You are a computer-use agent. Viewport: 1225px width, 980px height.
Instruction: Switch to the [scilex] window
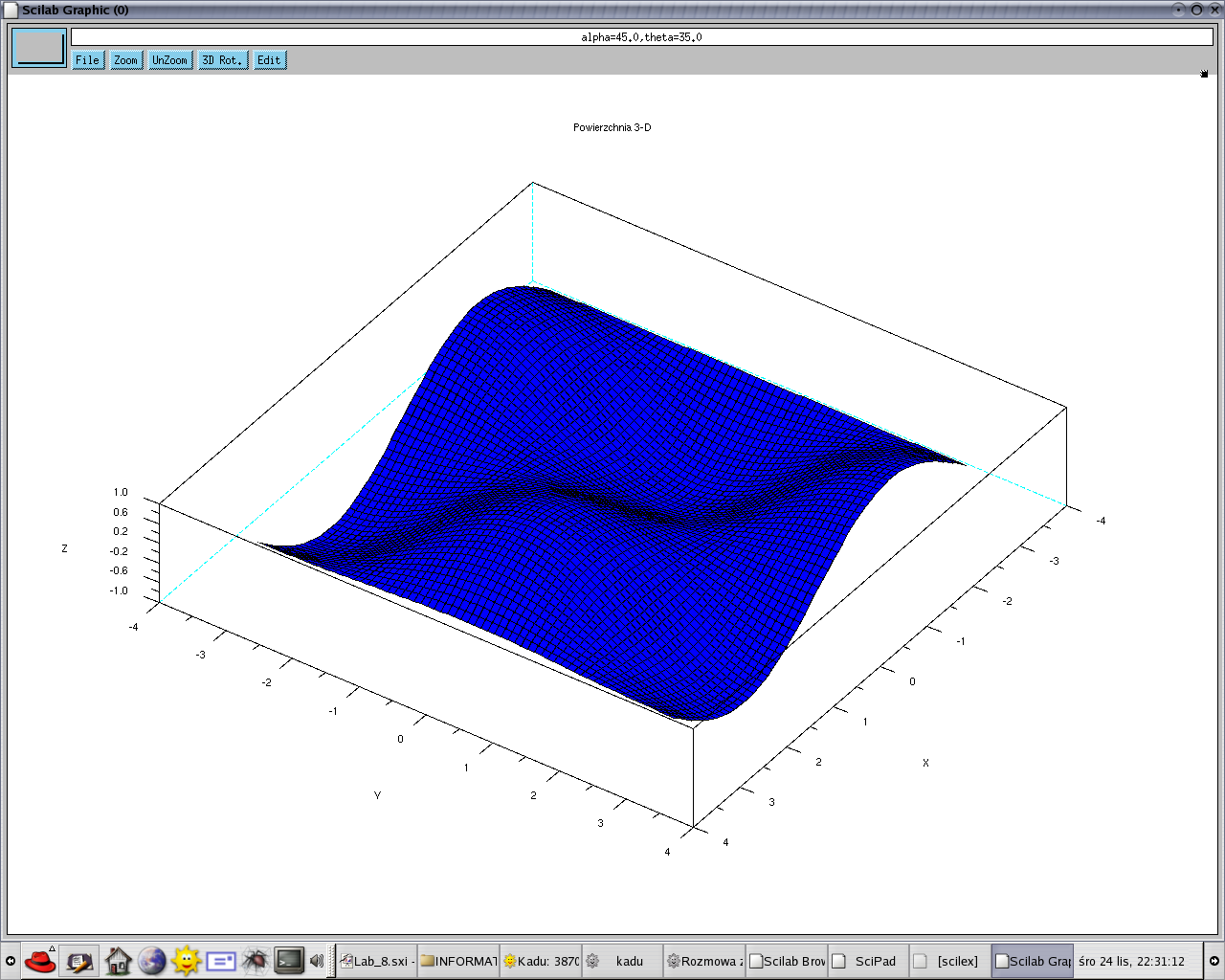pos(951,961)
